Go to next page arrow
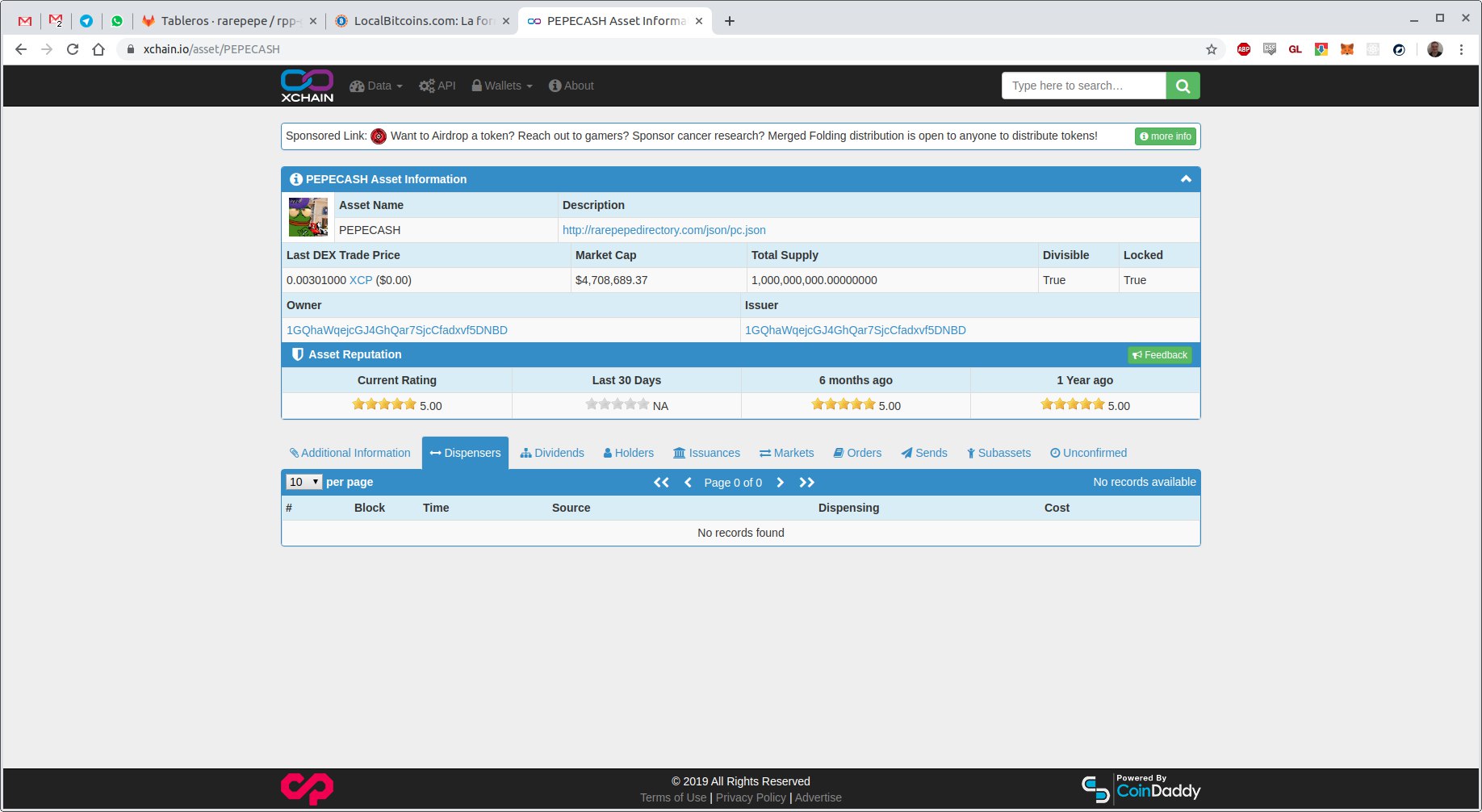 (x=780, y=483)
